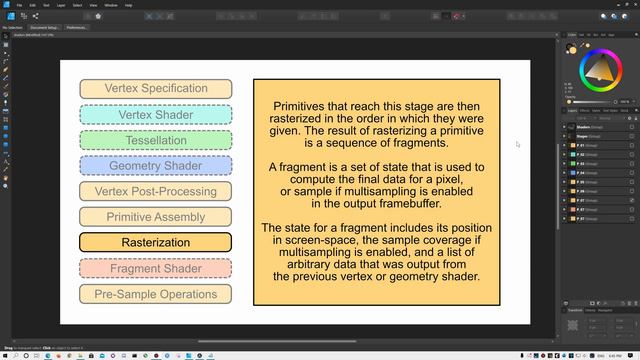Open Layers panel gear options
This screenshot has width=640, height=360.
[x=629, y=118]
